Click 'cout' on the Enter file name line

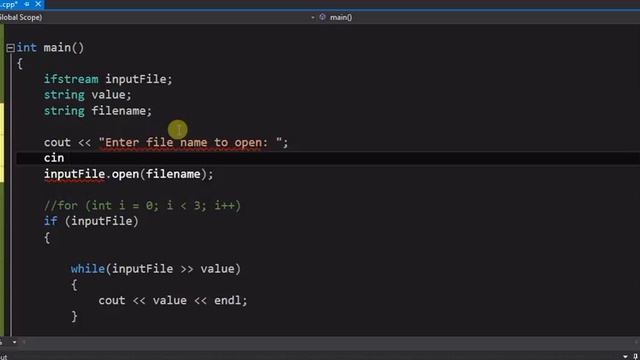pos(57,142)
